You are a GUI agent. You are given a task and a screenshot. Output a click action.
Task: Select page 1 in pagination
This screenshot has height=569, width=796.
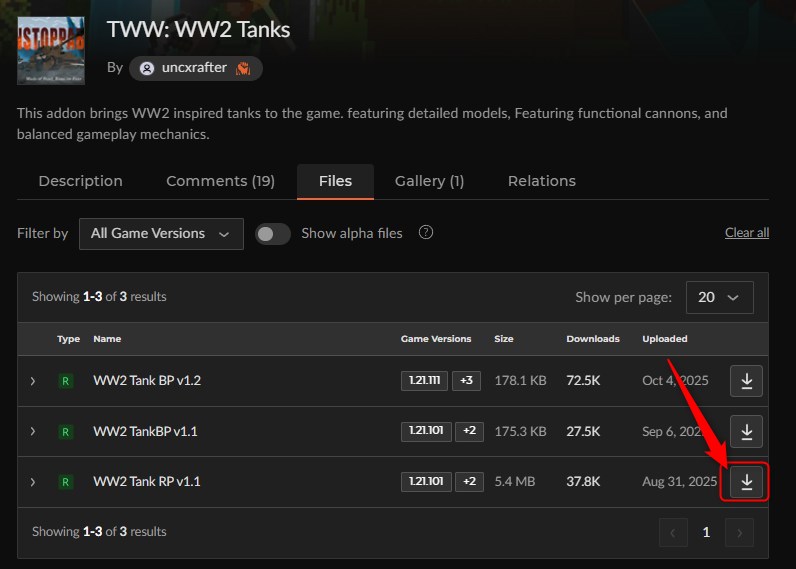(706, 532)
